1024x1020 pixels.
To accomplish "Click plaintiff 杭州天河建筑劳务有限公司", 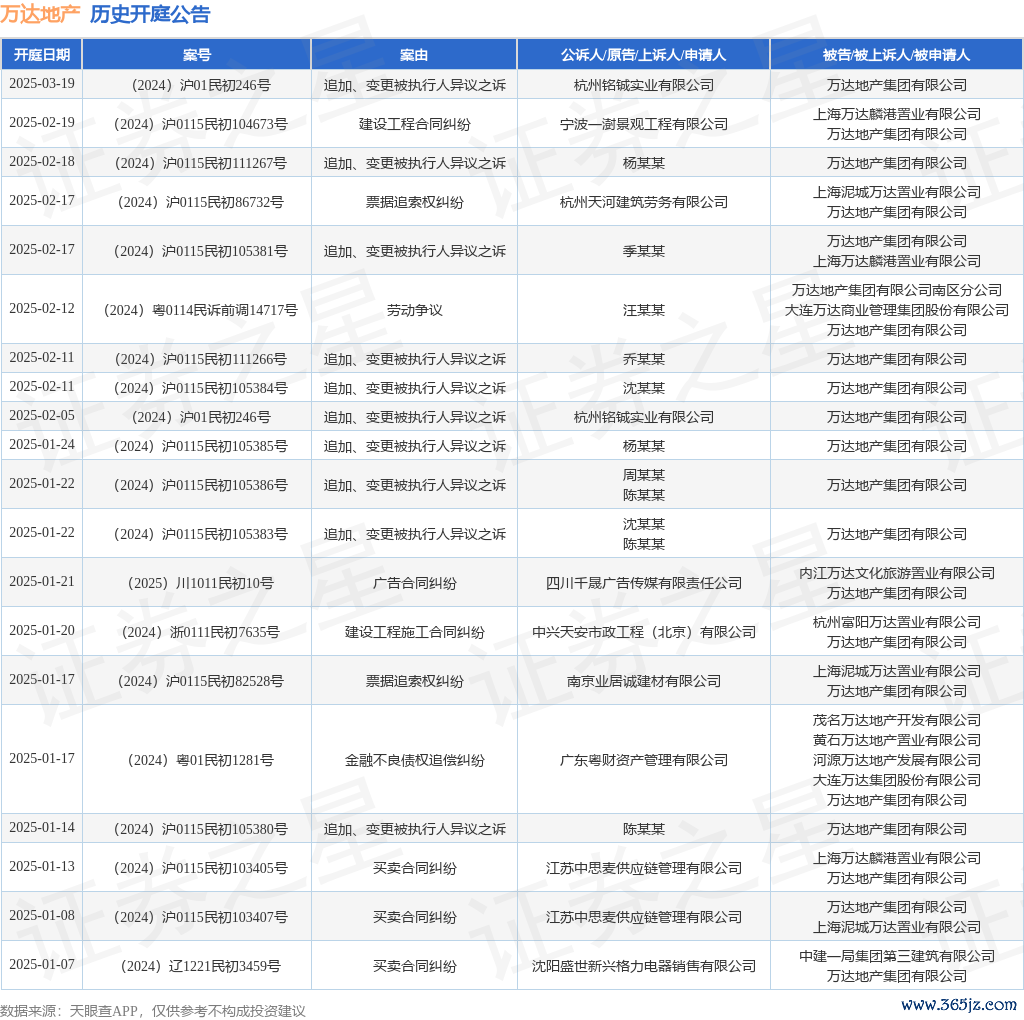I will pos(643,202).
